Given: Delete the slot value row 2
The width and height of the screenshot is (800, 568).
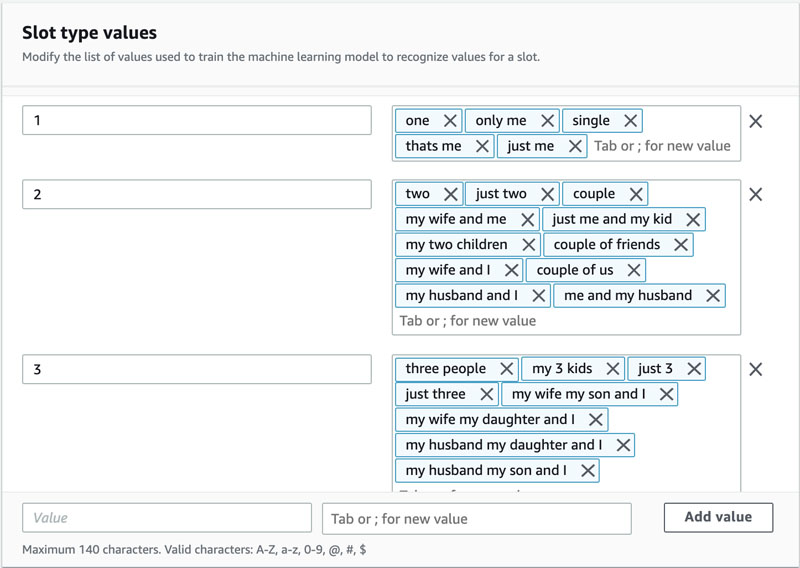Looking at the screenshot, I should point(756,194).
